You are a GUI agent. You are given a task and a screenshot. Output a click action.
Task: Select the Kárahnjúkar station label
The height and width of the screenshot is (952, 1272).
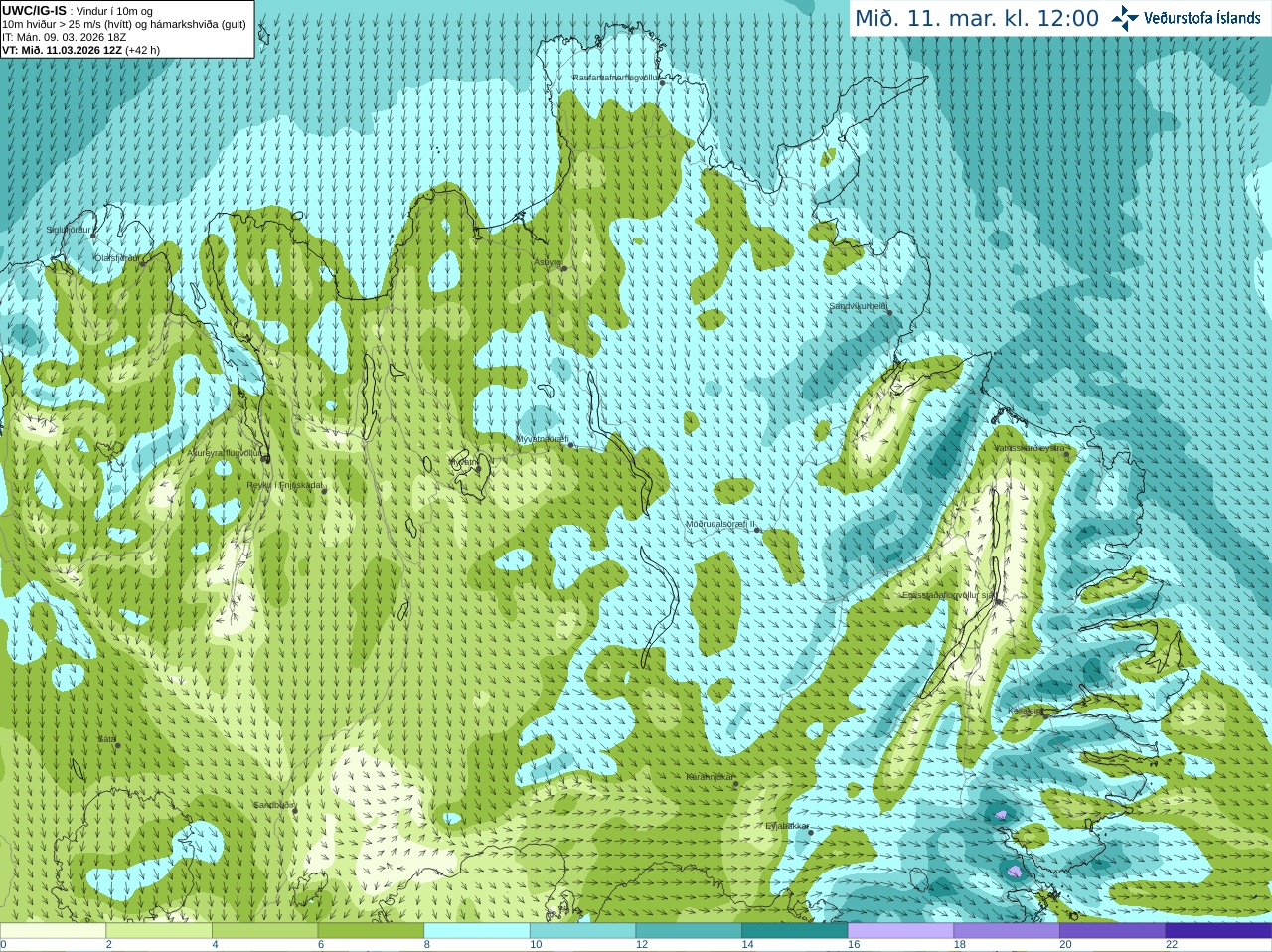[710, 777]
